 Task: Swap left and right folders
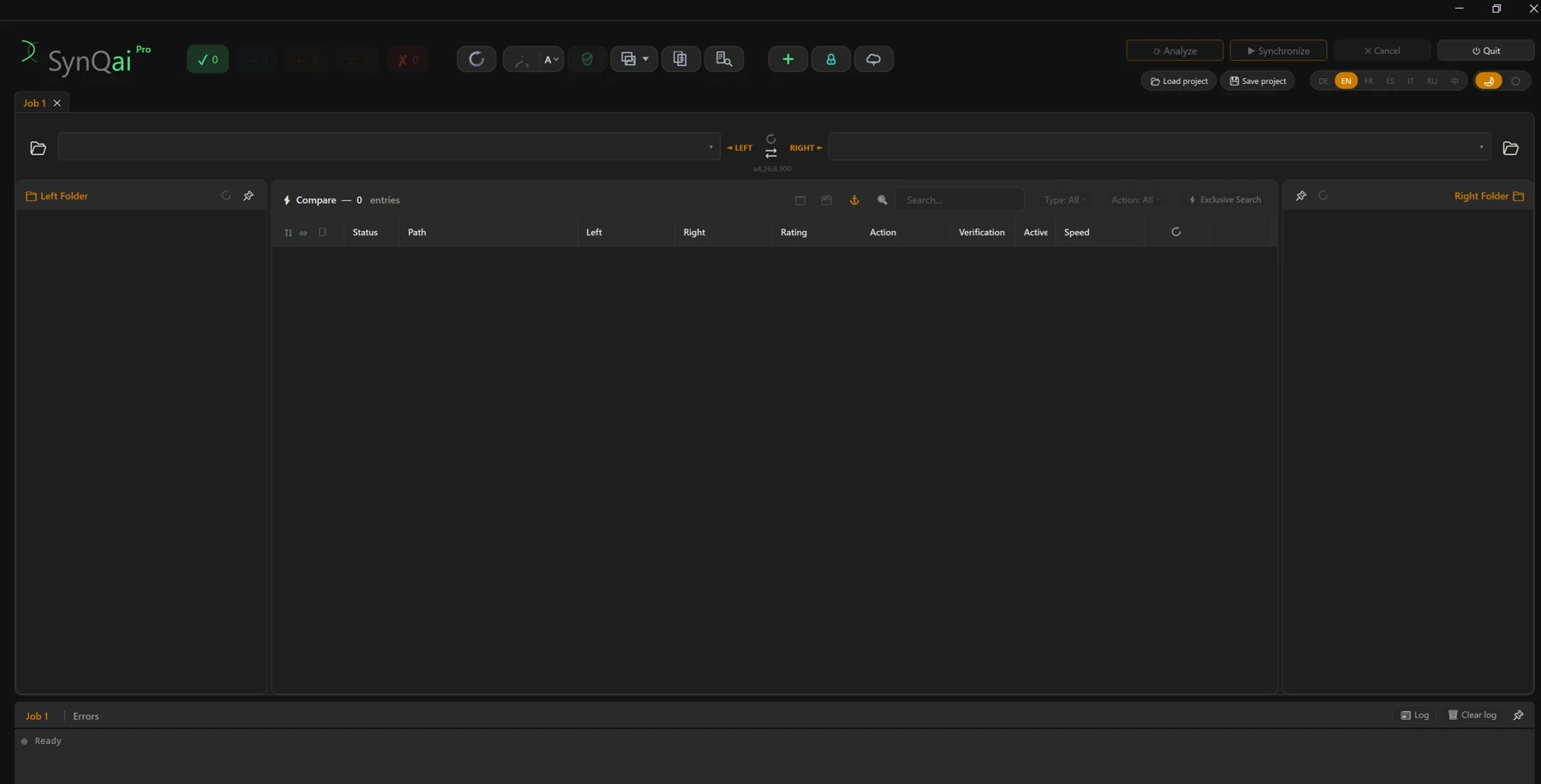[x=770, y=153]
